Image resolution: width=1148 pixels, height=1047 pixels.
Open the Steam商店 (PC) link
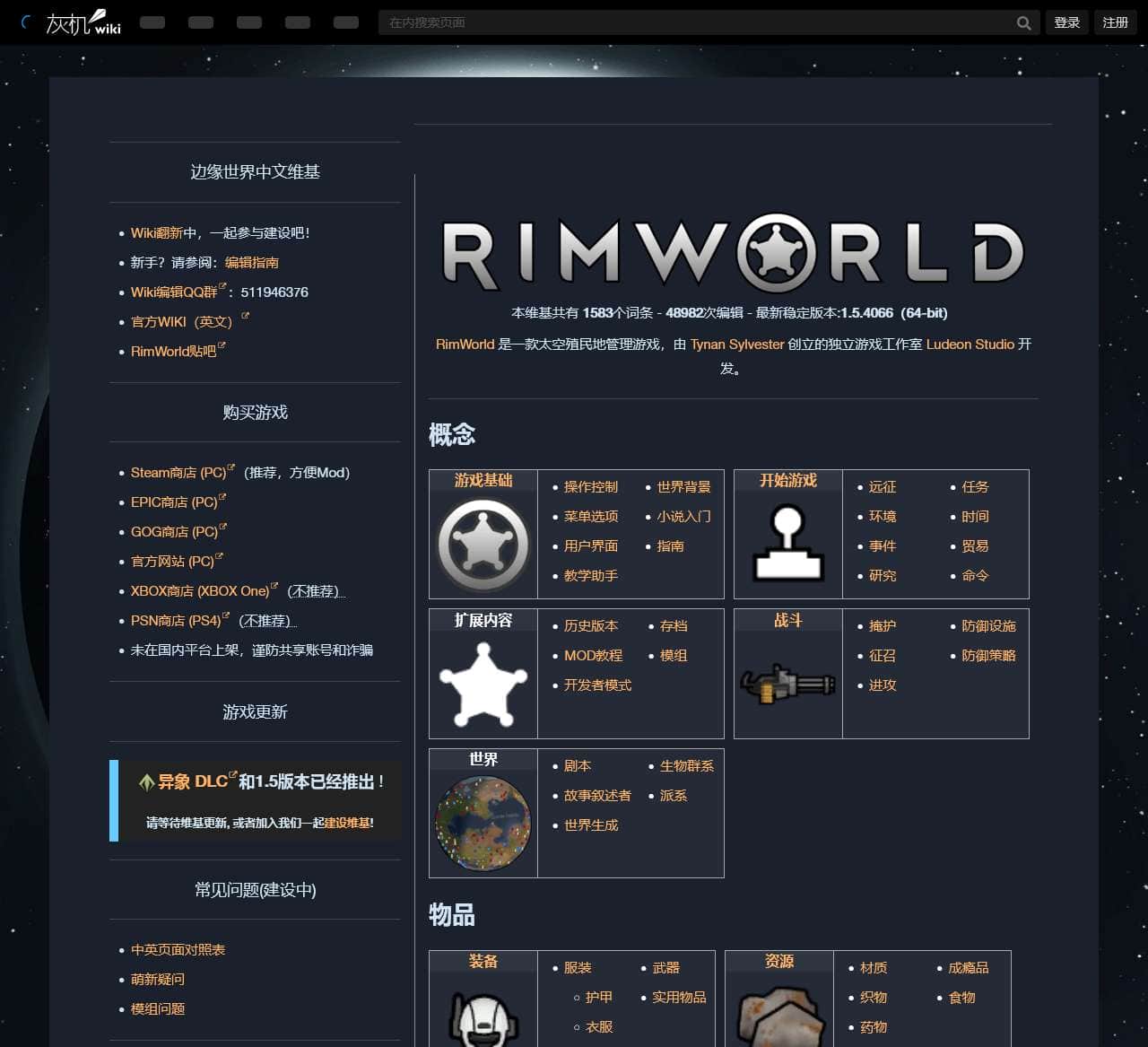click(x=178, y=473)
